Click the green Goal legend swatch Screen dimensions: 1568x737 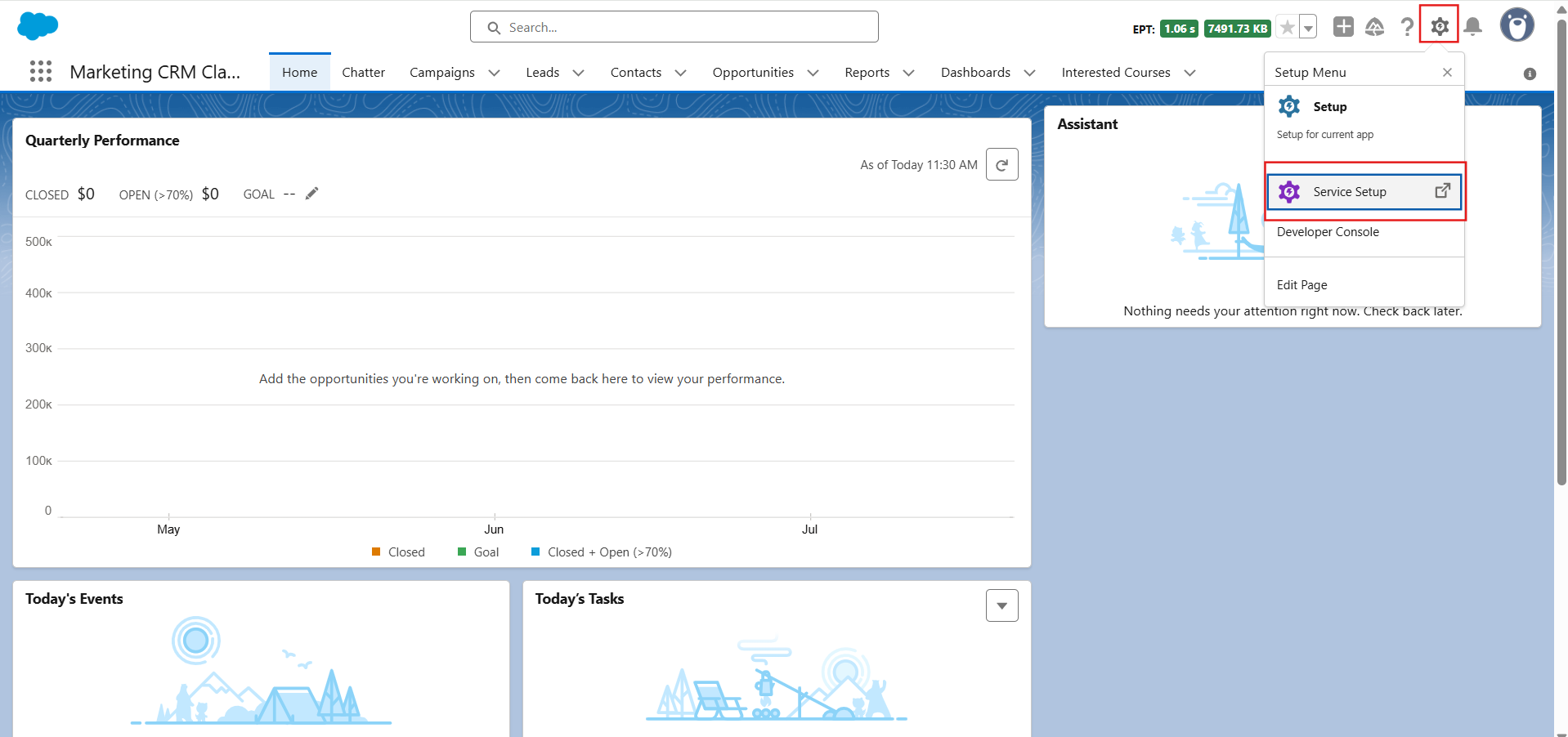click(x=462, y=552)
